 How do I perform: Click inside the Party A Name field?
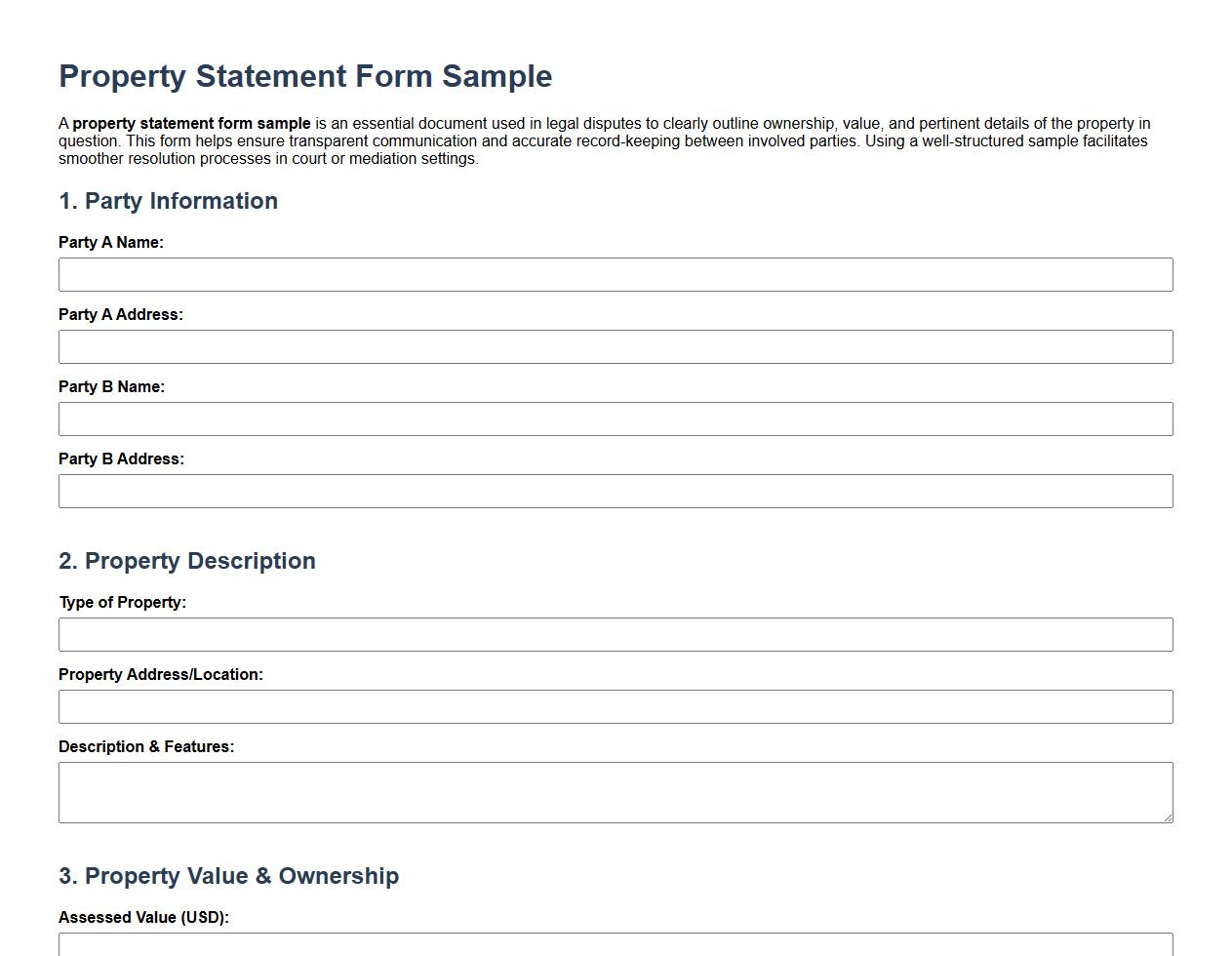[616, 274]
